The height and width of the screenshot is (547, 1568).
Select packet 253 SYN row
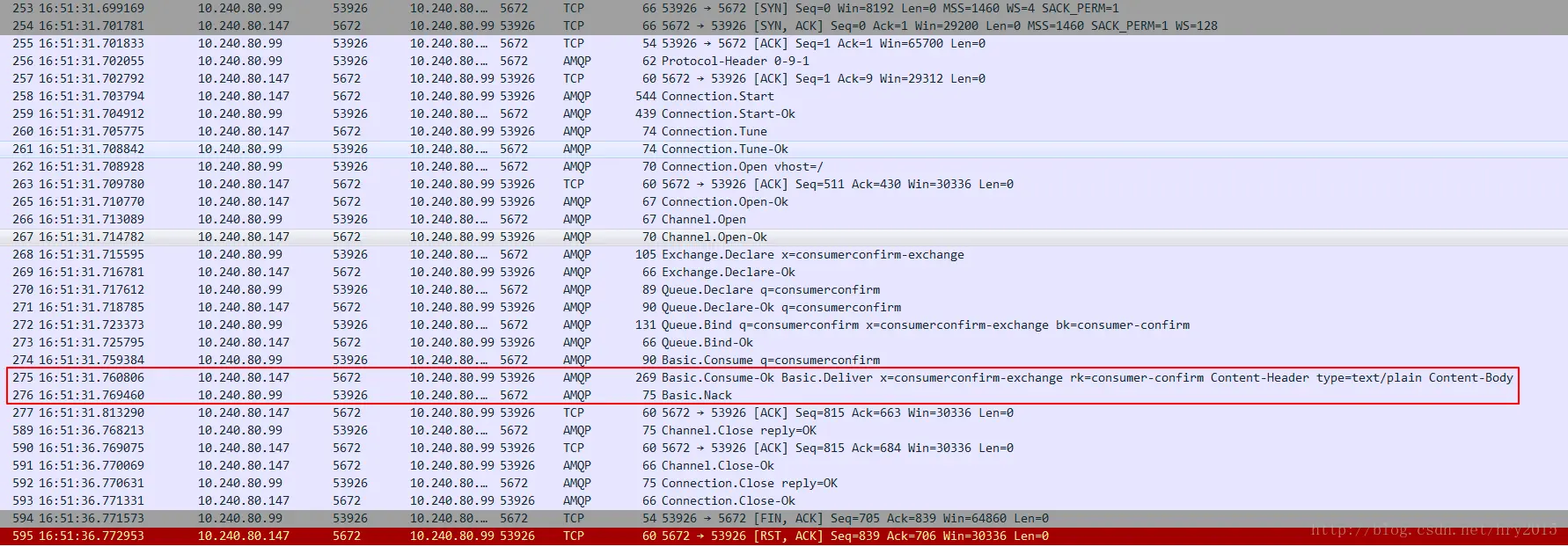[784, 8]
